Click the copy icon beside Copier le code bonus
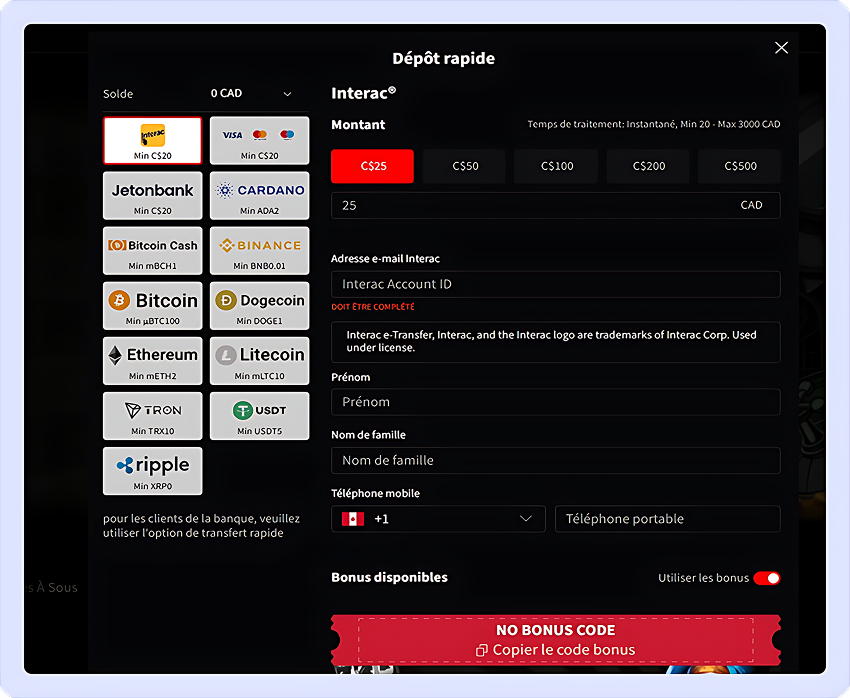The width and height of the screenshot is (850, 698). pyautogui.click(x=481, y=650)
